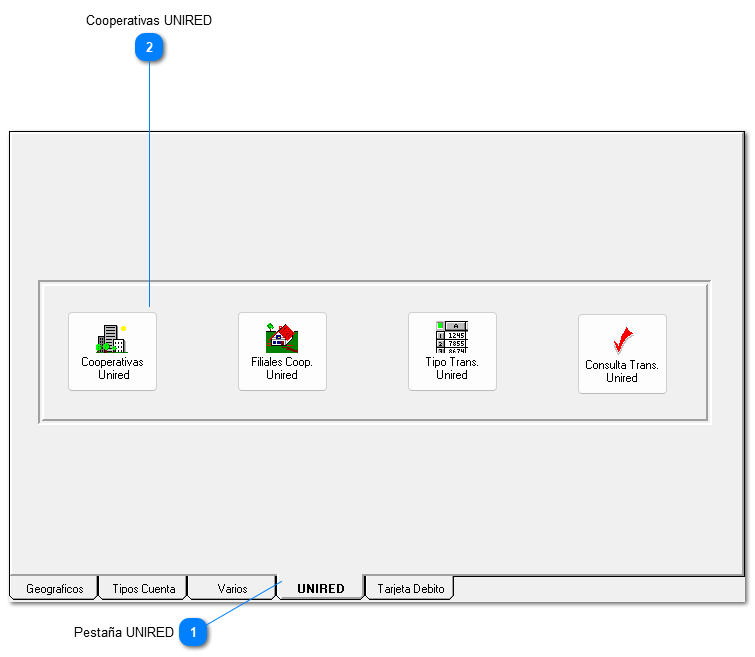Click the "Pestaña UNIRED" annotation text
Image resolution: width=755 pixels, height=657 pixels.
point(123,632)
